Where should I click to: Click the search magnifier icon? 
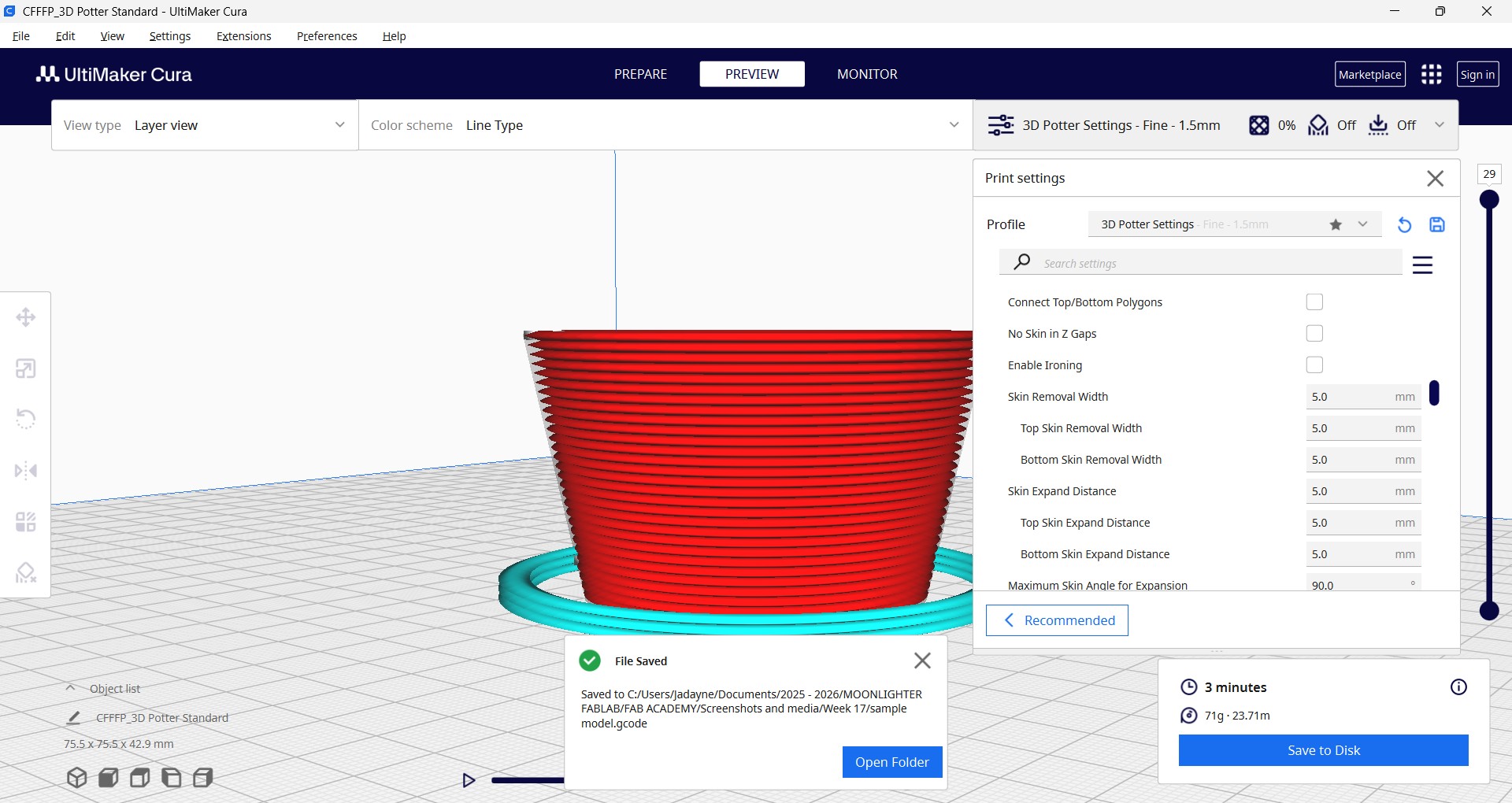click(1021, 261)
